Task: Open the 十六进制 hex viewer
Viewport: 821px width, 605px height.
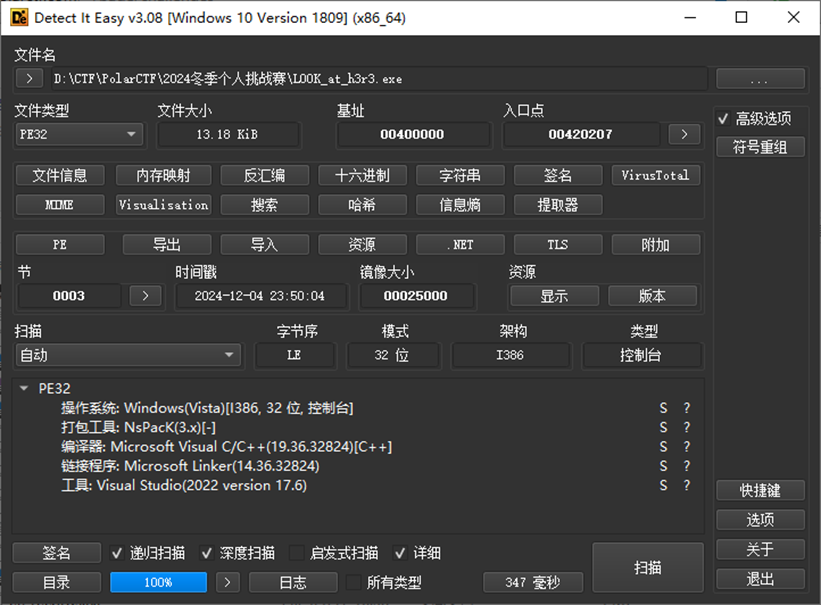Action: click(361, 175)
